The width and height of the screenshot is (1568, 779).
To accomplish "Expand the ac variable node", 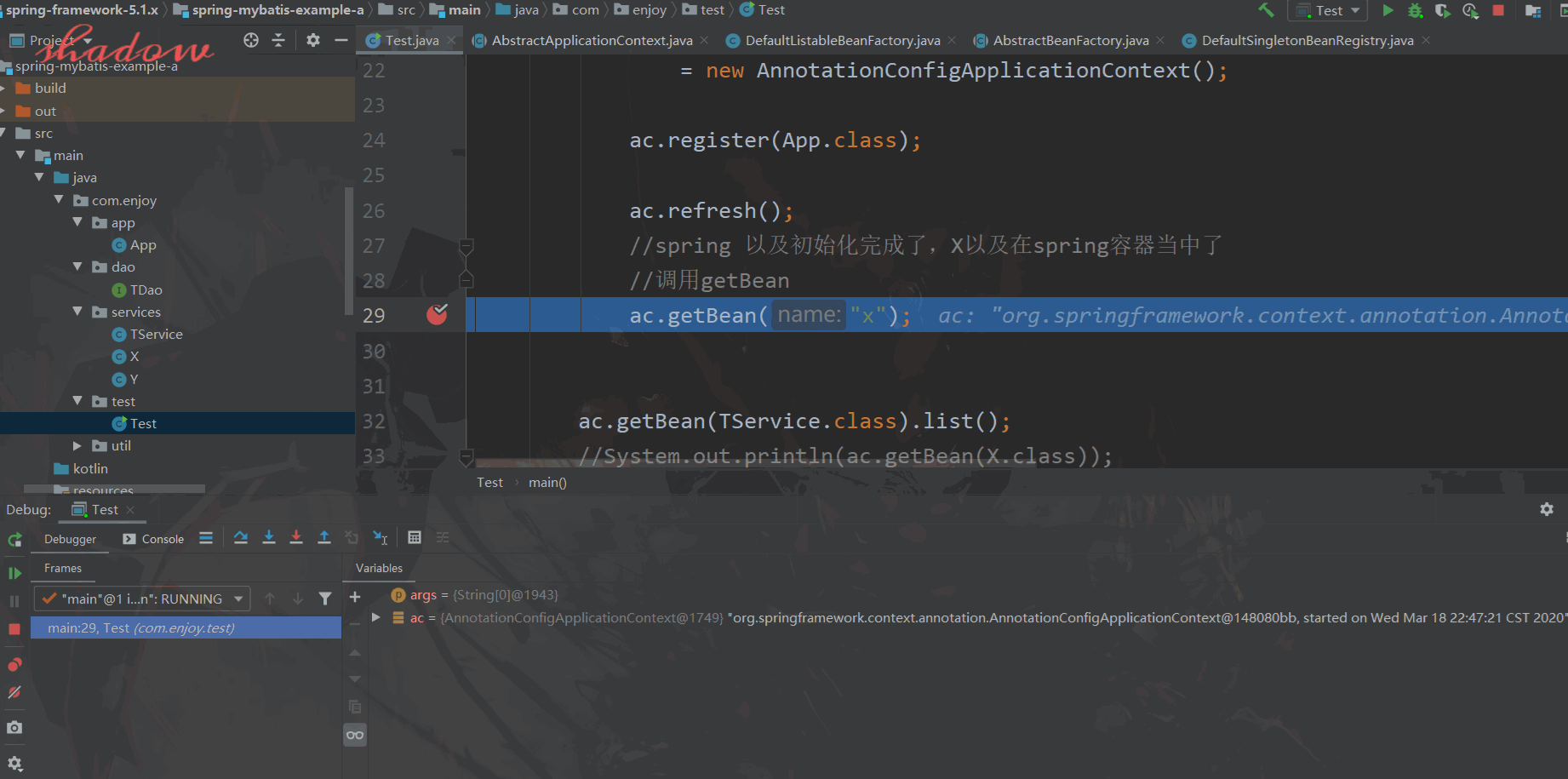I will 375,617.
